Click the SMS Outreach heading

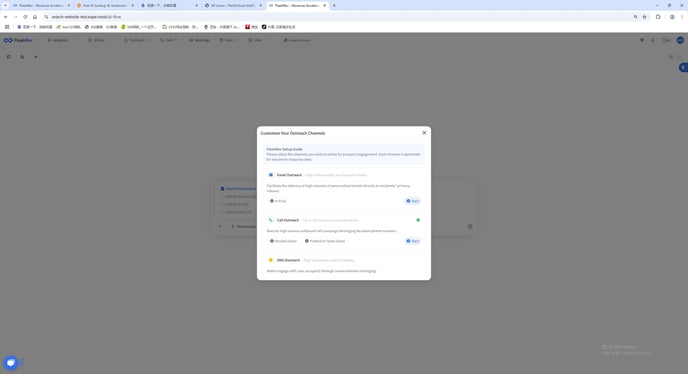pyautogui.click(x=288, y=260)
